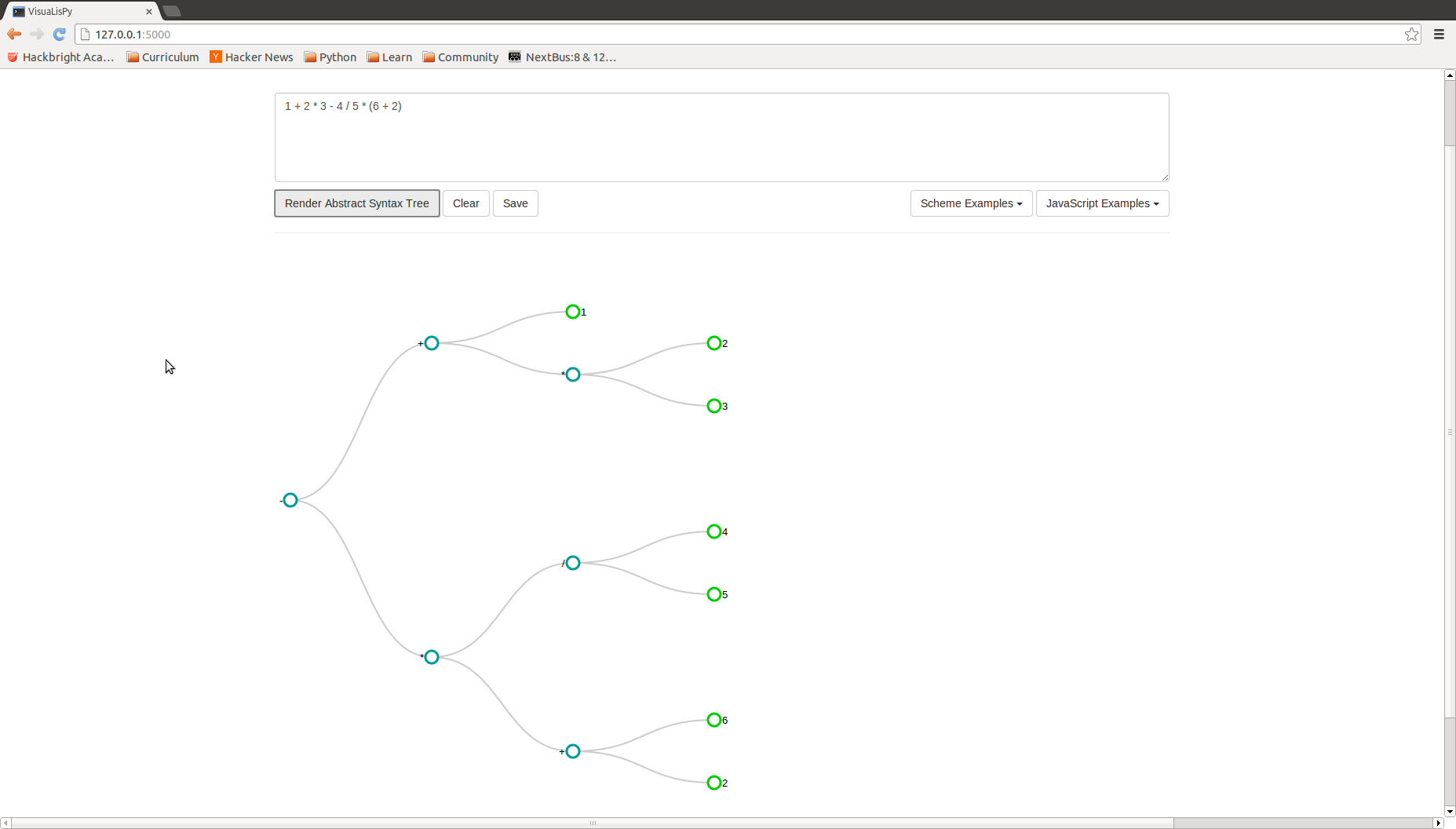
Task: Click the leaf node 2 below leaf 6
Action: tap(714, 783)
